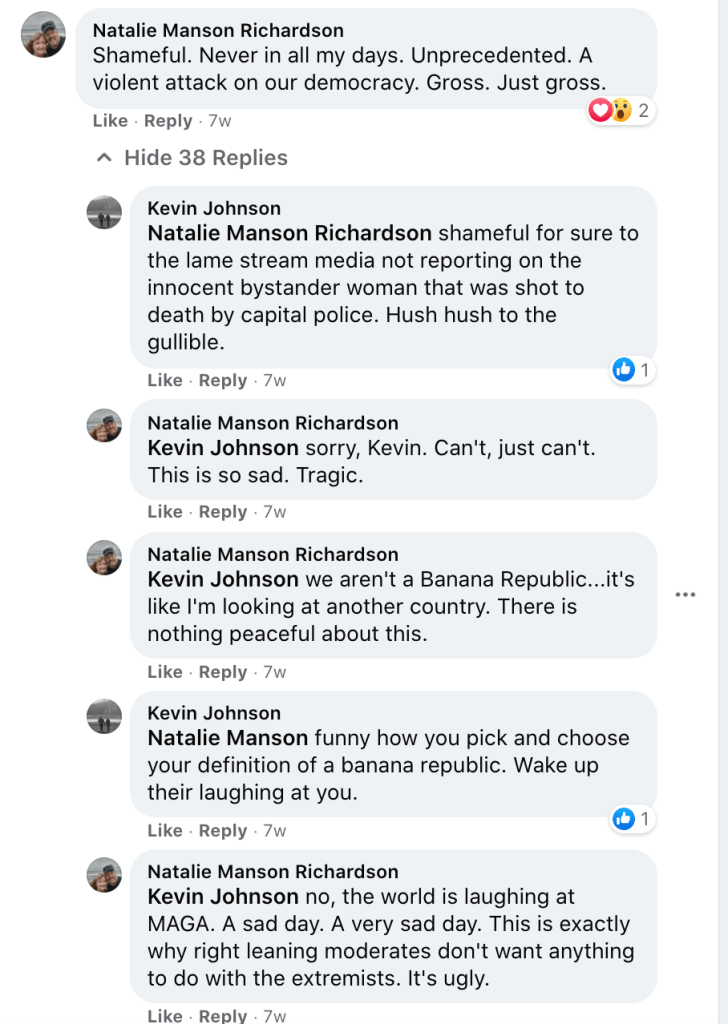Open Kevin Johnson's avatar on first reply

click(104, 212)
